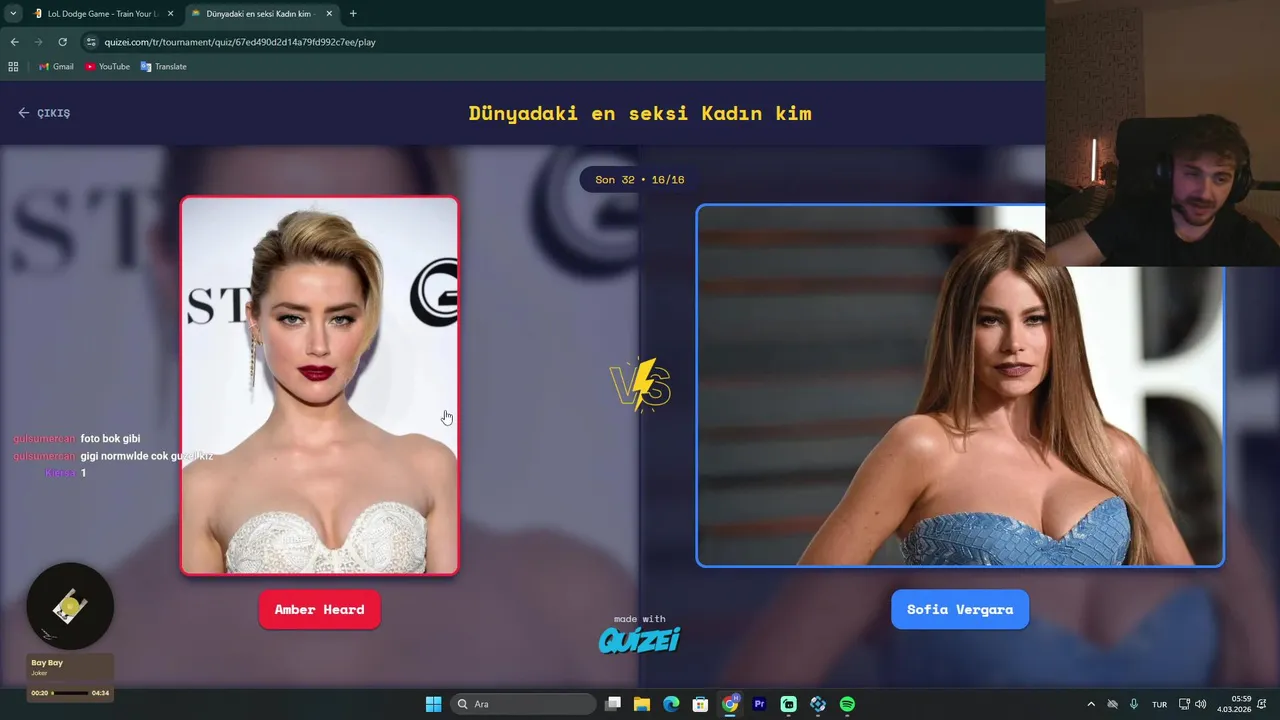
Task: Open the green streaming app in the taskbar
Action: [x=789, y=704]
